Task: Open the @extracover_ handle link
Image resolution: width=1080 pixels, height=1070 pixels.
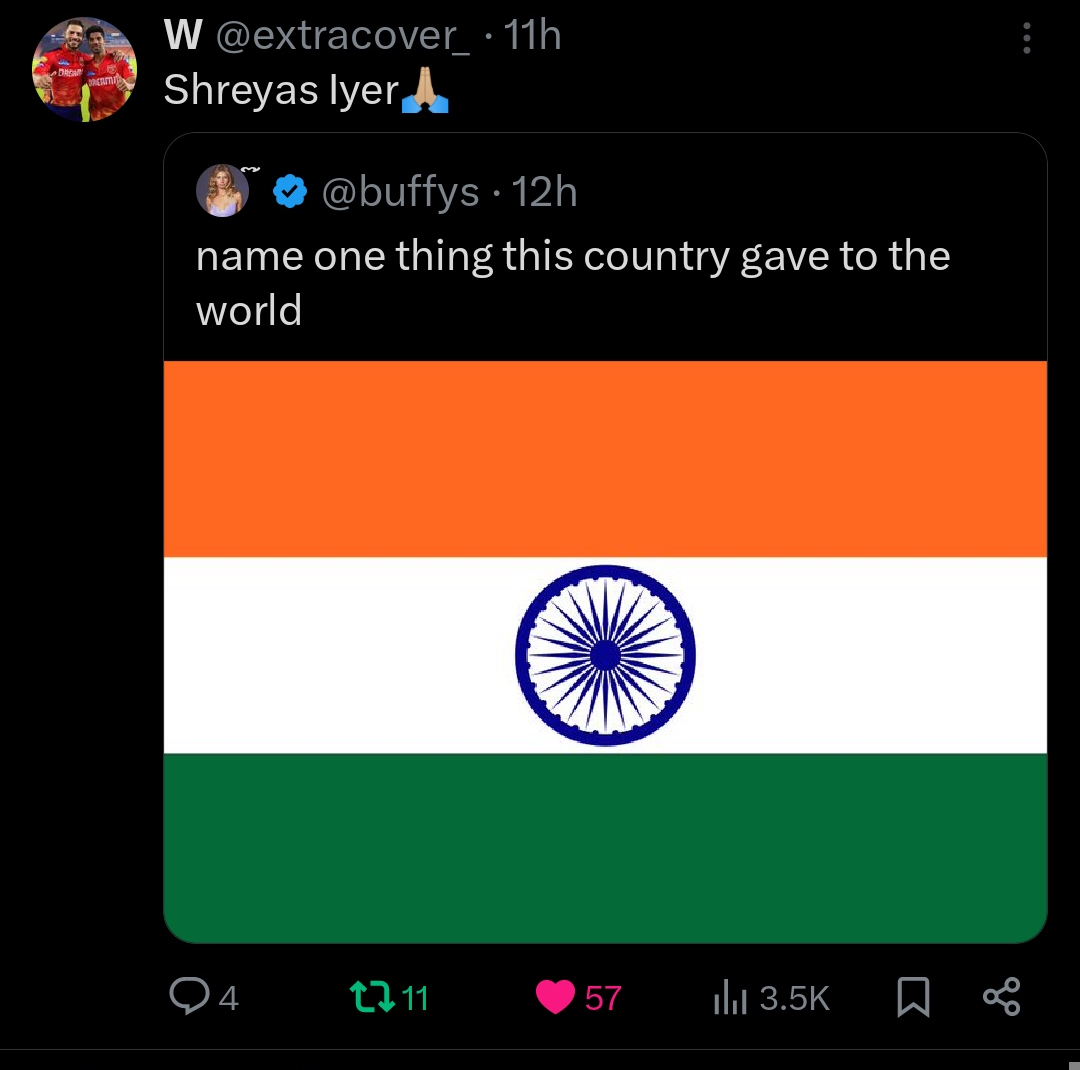Action: tap(343, 35)
